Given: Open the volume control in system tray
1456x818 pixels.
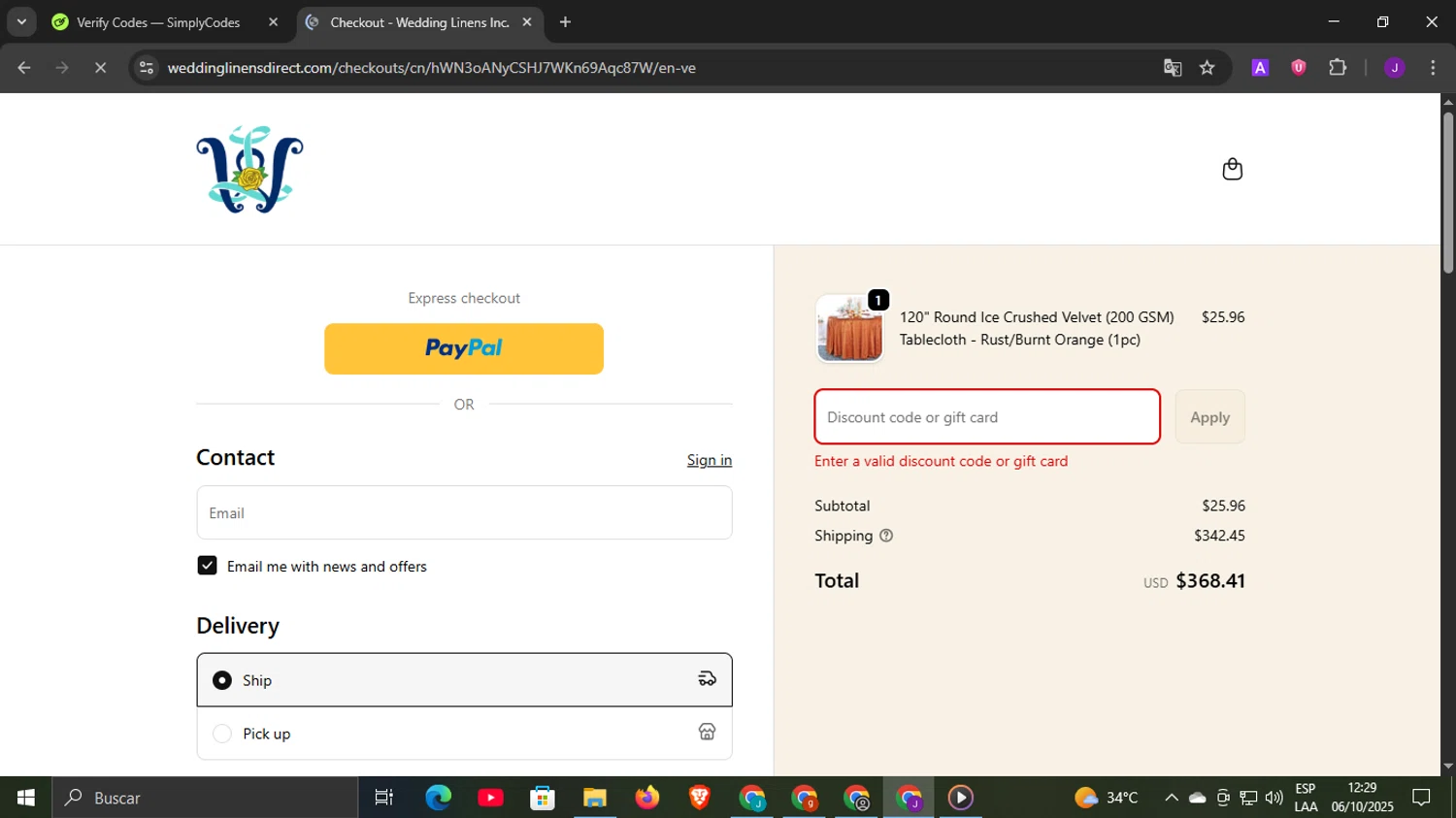Looking at the screenshot, I should (1274, 798).
